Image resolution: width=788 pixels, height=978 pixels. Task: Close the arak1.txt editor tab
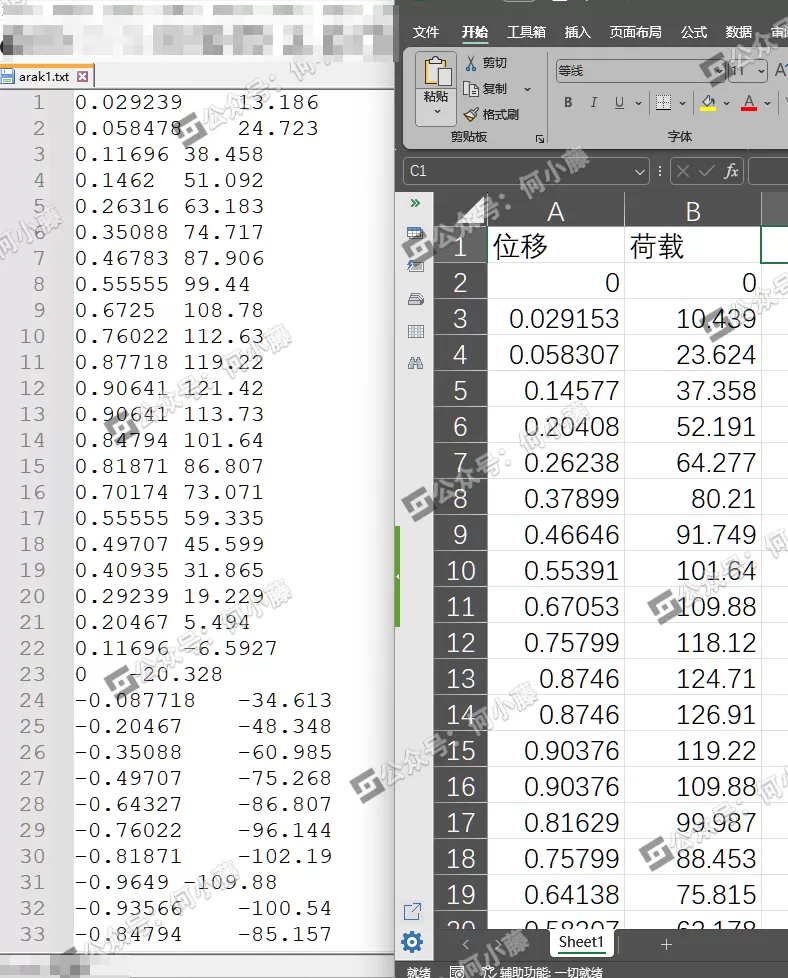point(83,76)
